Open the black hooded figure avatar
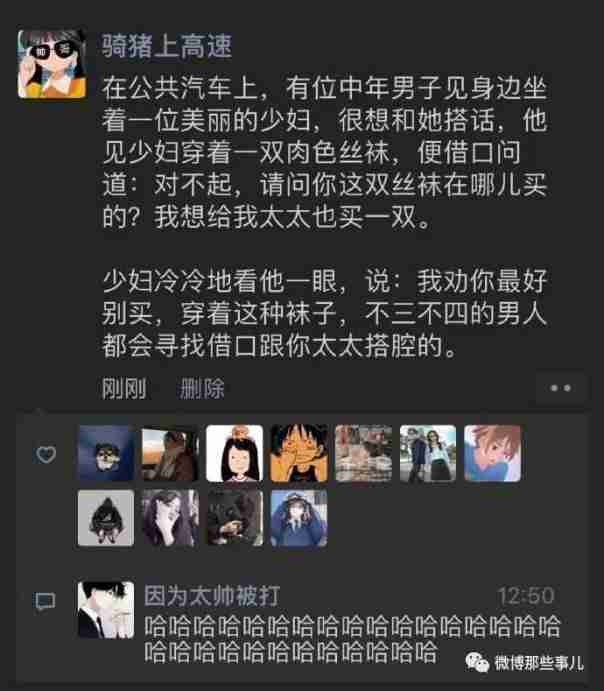 [106, 518]
